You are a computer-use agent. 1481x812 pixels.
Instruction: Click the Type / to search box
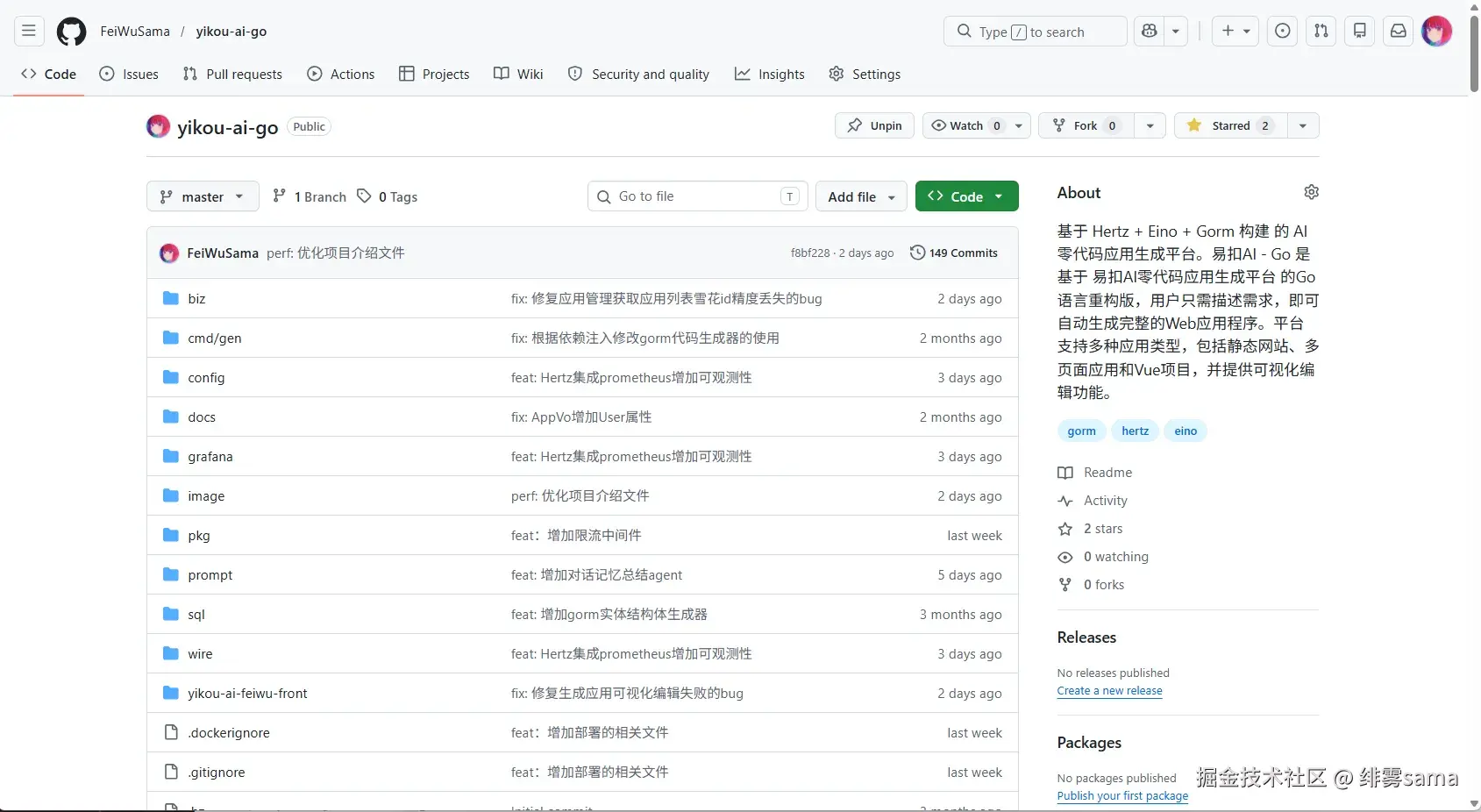[x=1036, y=32]
